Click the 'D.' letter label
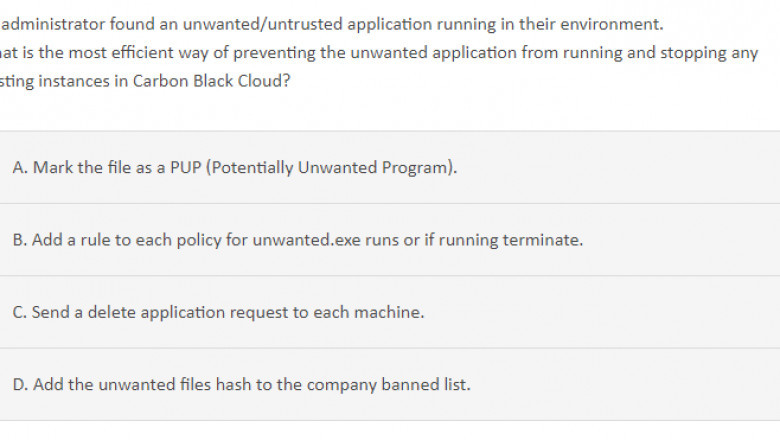The width and height of the screenshot is (780, 440). click(20, 385)
